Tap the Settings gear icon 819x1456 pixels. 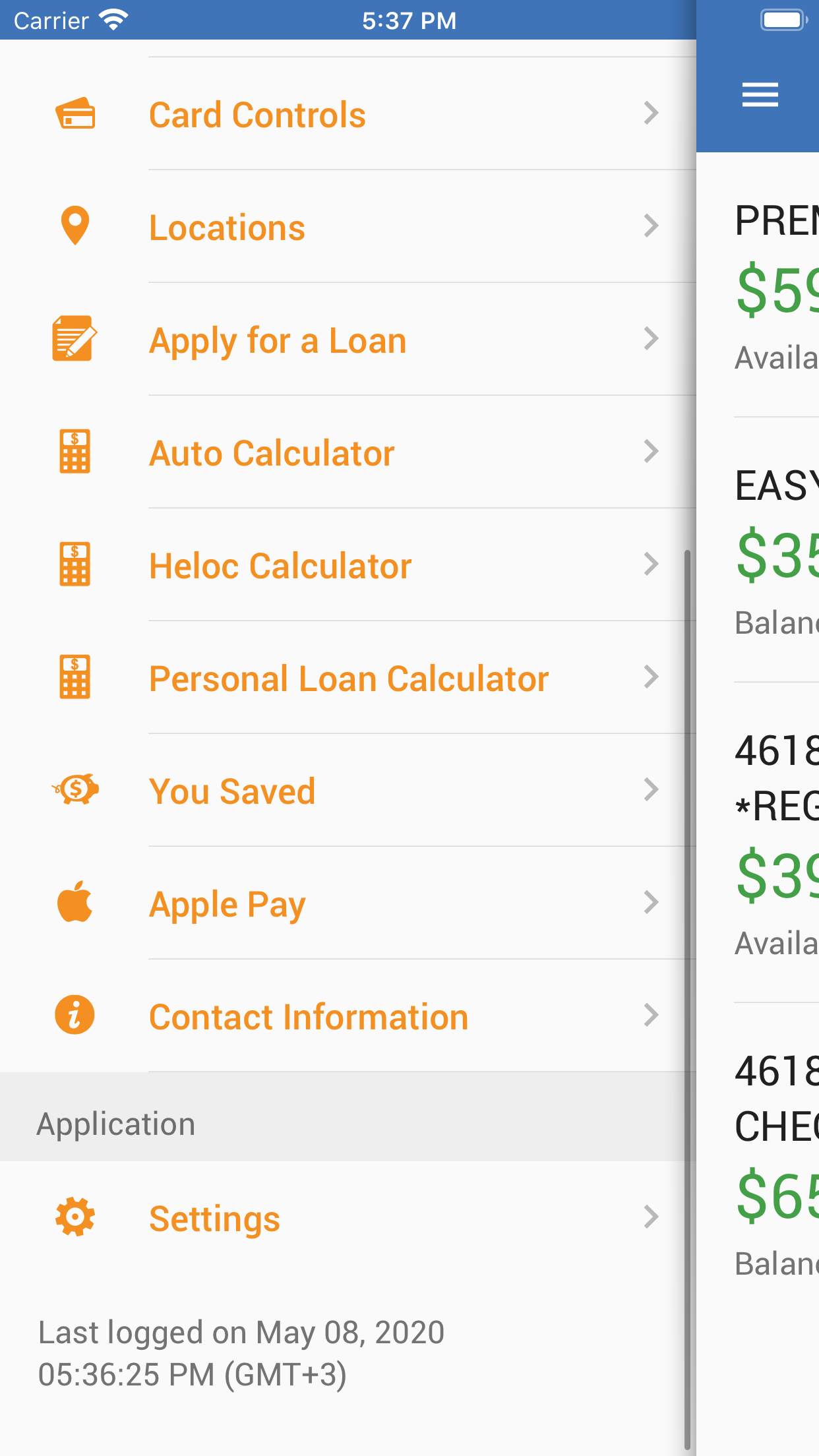pyautogui.click(x=75, y=1217)
